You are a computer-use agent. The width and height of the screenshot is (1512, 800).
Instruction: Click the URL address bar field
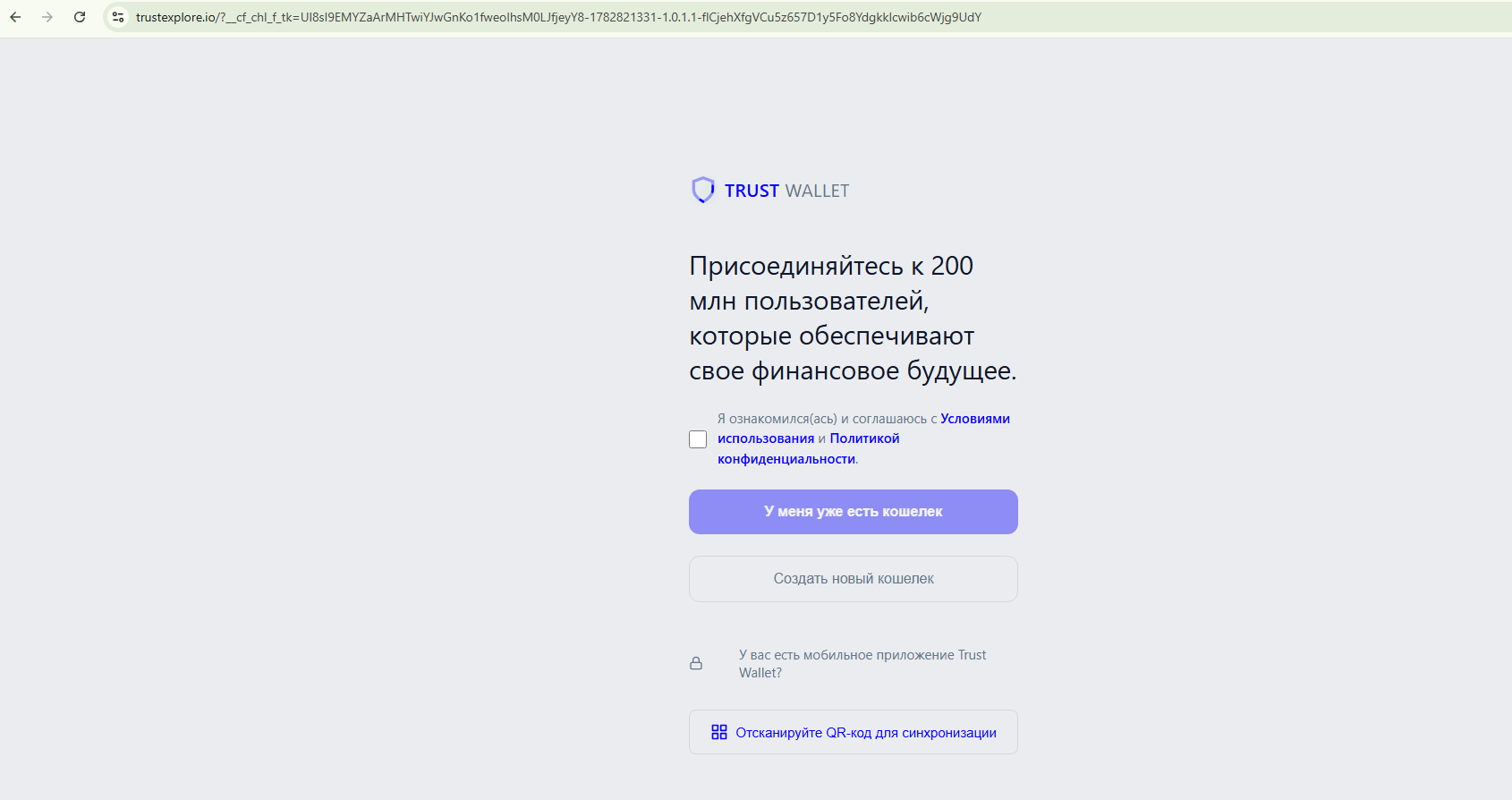808,17
